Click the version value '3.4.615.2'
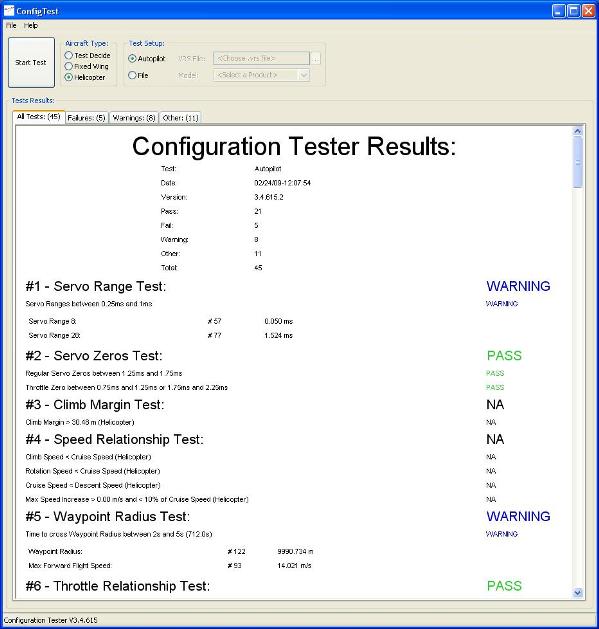This screenshot has height=629, width=599. [269, 197]
